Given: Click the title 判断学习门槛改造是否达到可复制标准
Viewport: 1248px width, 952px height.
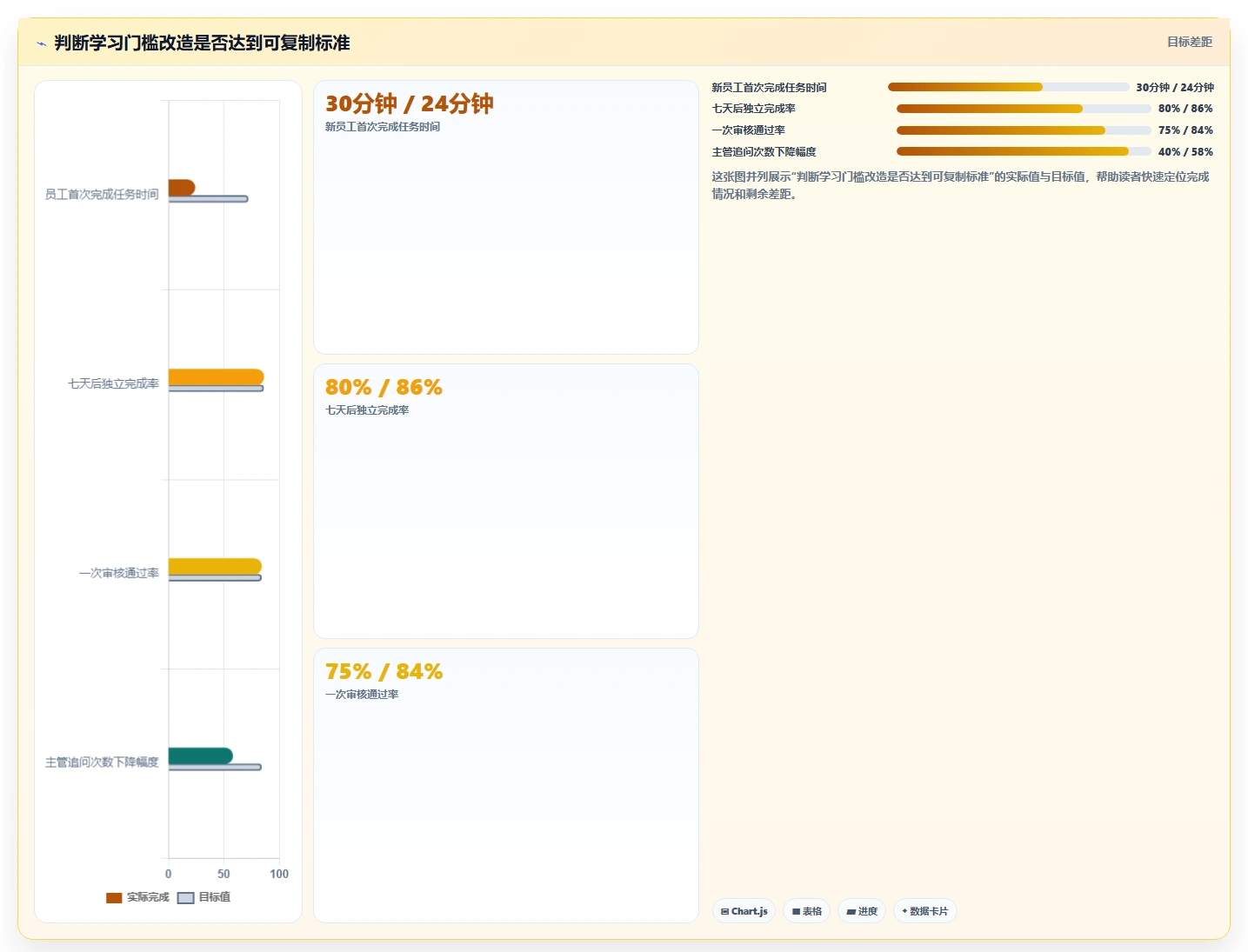Looking at the screenshot, I should coord(202,43).
